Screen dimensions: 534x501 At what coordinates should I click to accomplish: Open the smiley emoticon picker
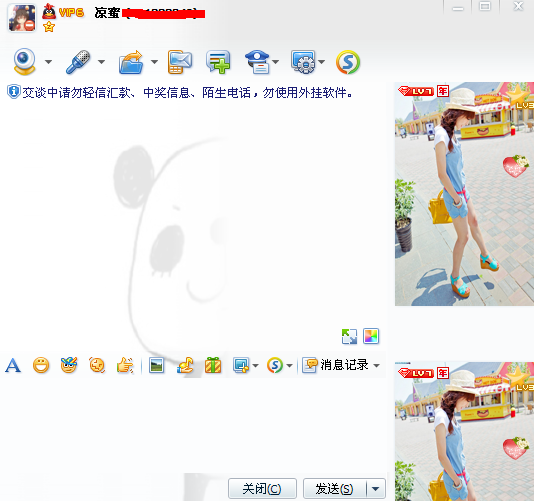point(41,365)
